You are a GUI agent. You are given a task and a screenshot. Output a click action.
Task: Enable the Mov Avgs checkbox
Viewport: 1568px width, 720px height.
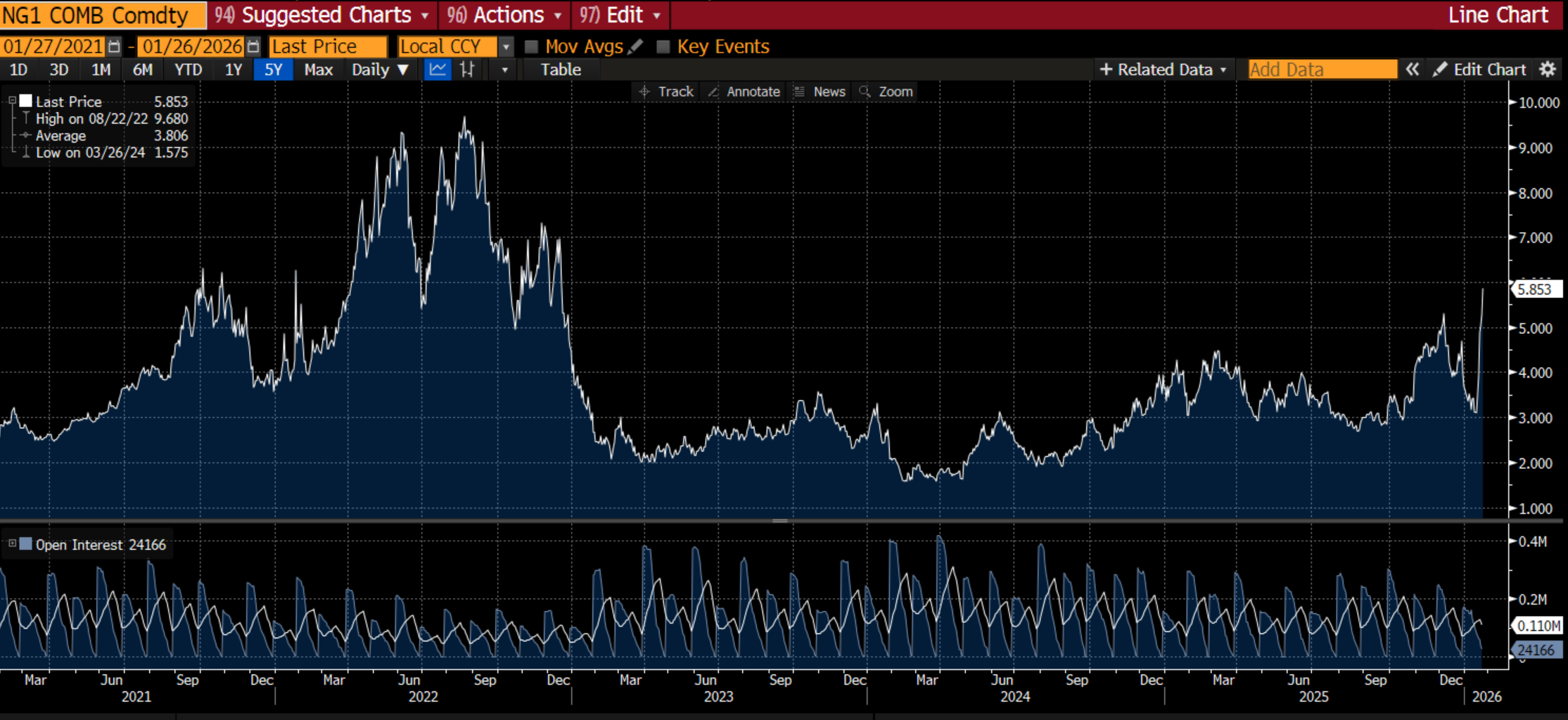click(x=532, y=47)
